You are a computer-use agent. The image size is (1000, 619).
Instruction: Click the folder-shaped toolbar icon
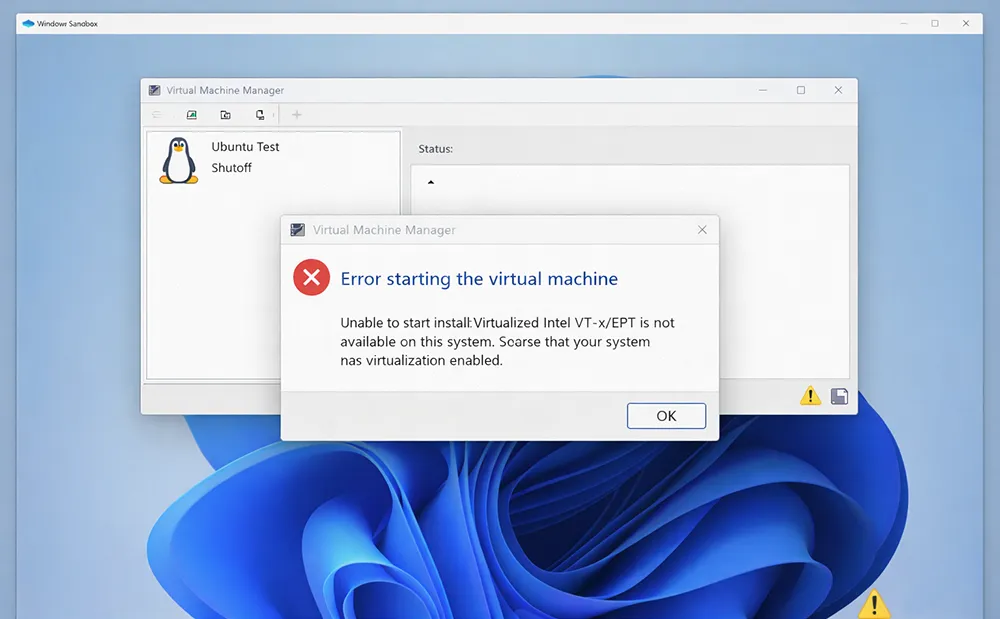227,114
